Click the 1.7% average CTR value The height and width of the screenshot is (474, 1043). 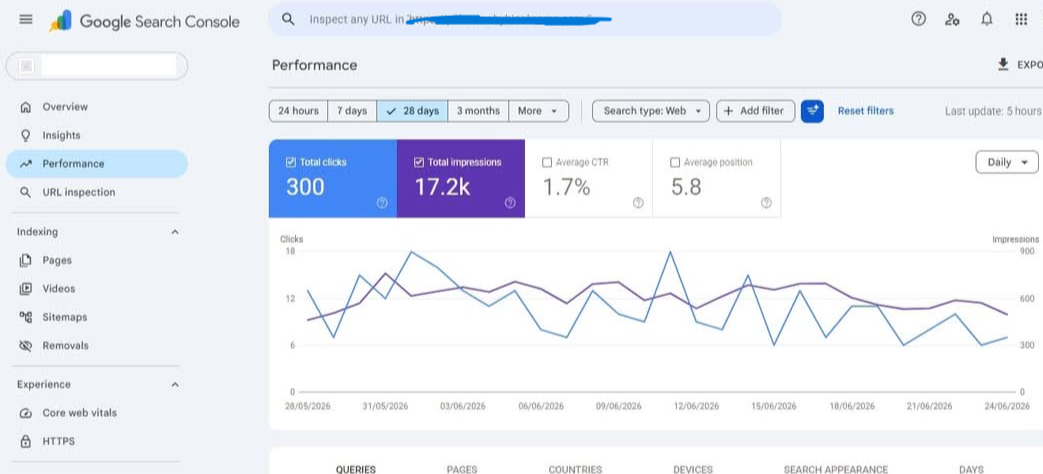point(566,187)
